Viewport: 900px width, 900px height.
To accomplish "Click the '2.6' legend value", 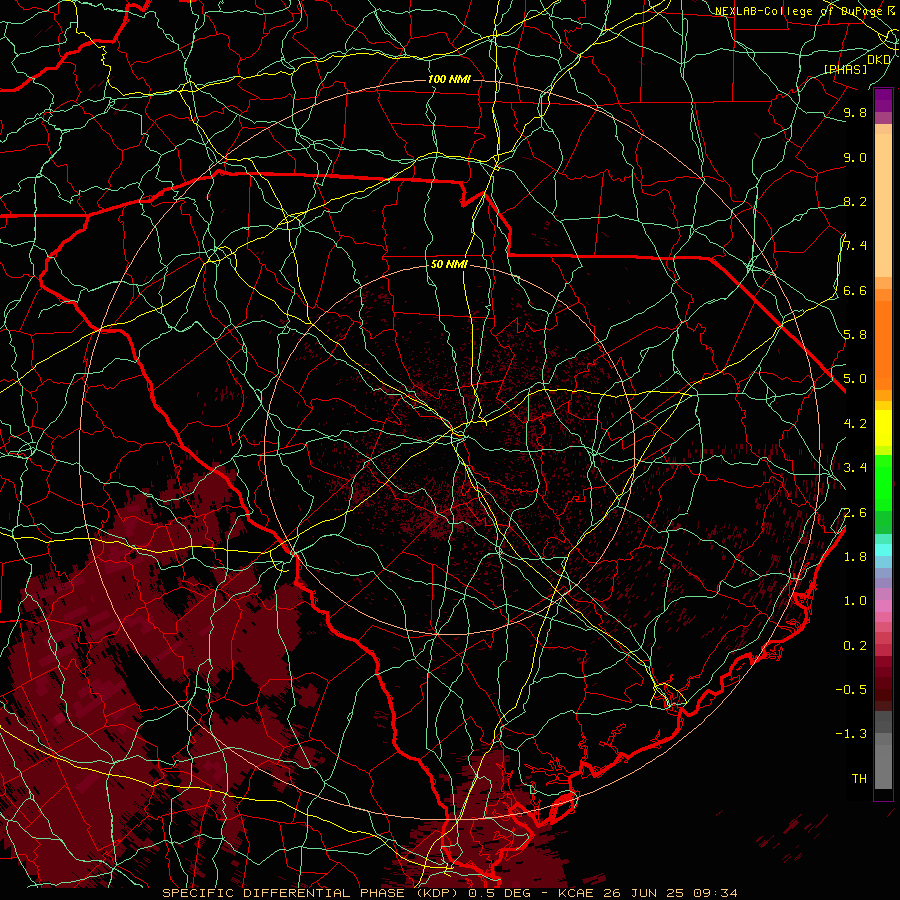I will pos(855,513).
